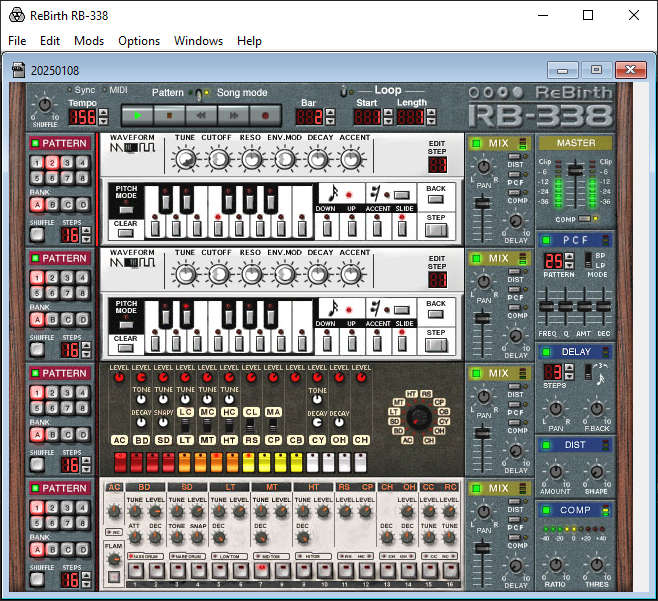The image size is (658, 601).
Task: Click the first synth's Cutoff knob
Action: [x=218, y=159]
